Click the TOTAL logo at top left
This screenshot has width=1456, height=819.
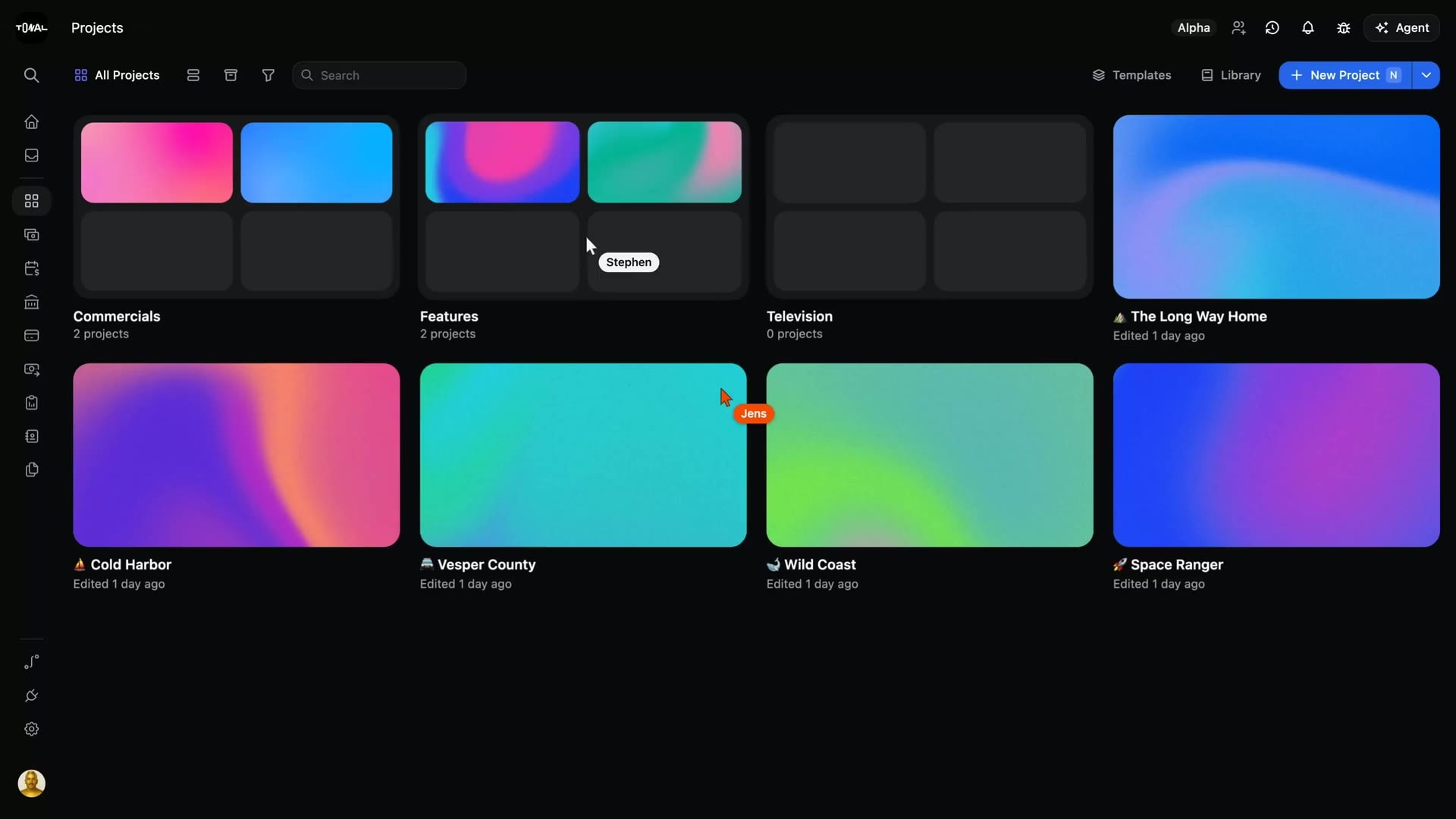pos(31,28)
